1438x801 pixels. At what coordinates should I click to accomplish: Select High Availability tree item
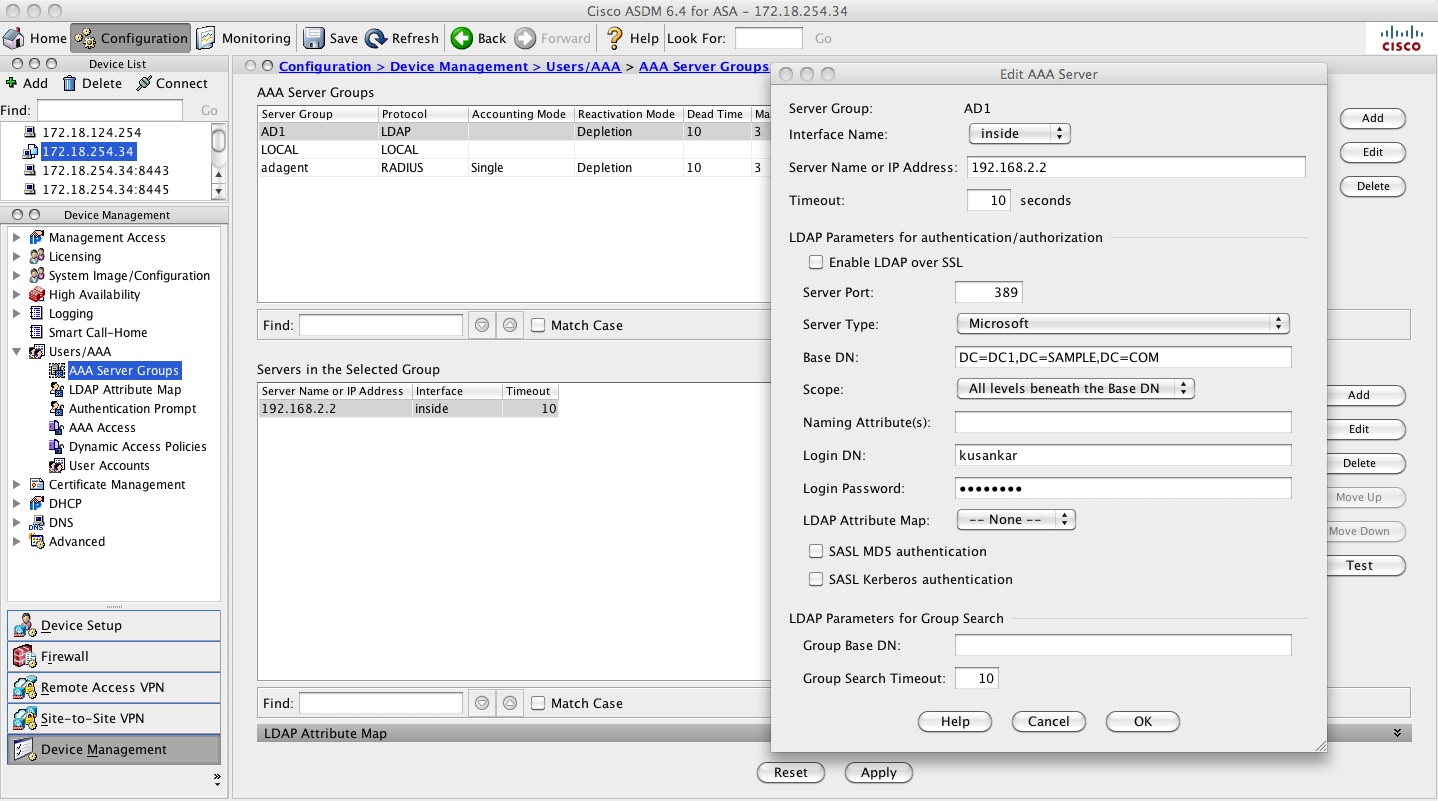(x=94, y=294)
